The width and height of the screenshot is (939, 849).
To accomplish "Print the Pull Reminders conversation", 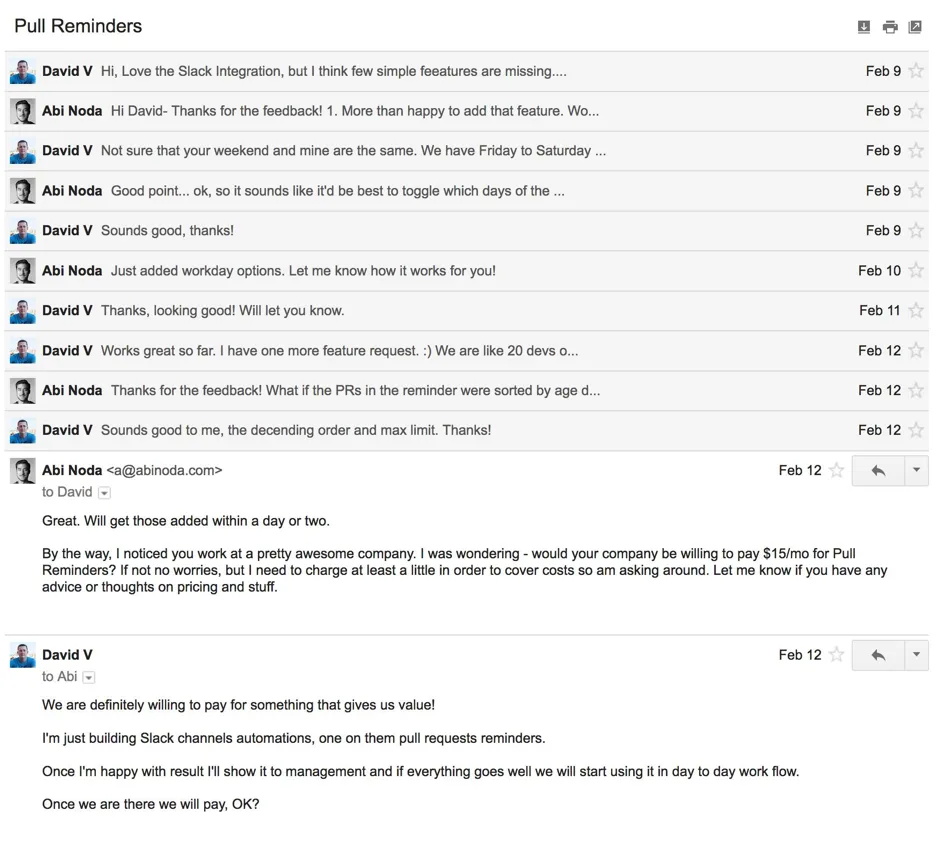I will (x=890, y=27).
